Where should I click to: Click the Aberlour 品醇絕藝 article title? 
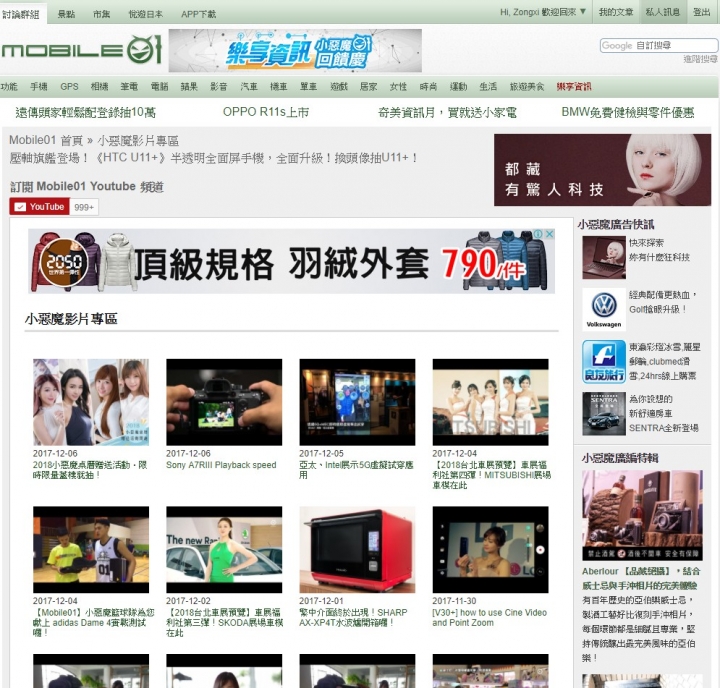tap(641, 578)
